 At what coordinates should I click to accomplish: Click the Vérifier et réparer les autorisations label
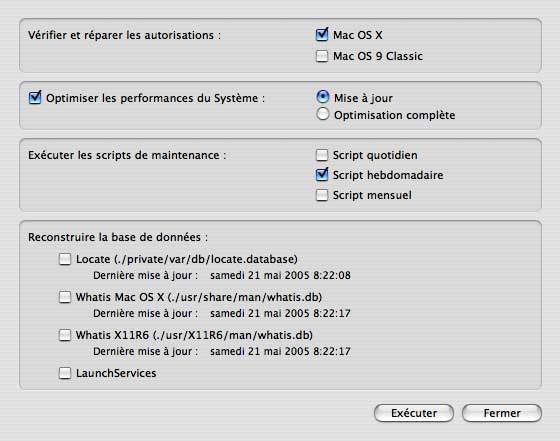pyautogui.click(x=124, y=35)
